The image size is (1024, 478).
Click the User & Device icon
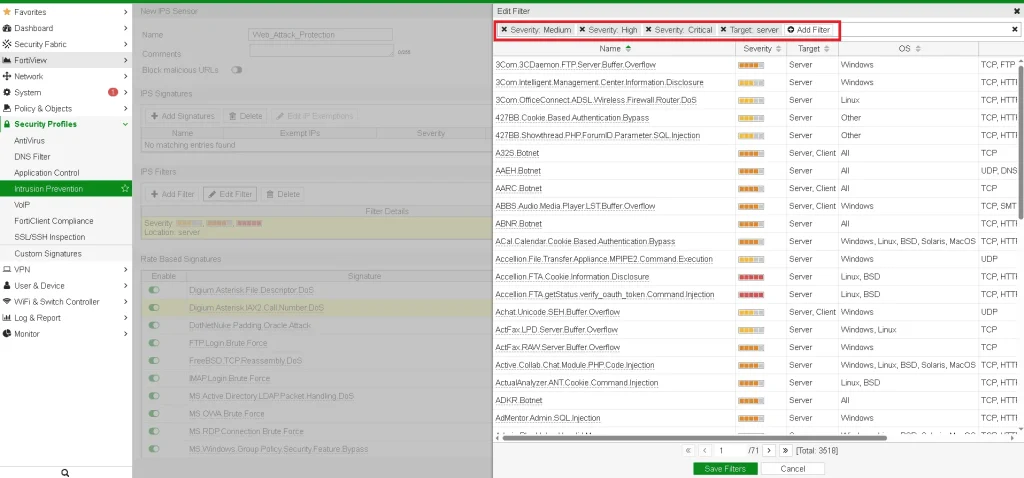click(7, 285)
